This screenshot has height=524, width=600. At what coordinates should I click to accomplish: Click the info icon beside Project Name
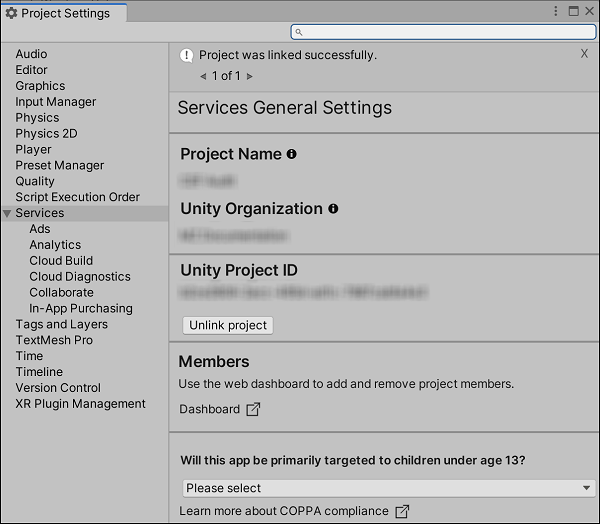[292, 154]
